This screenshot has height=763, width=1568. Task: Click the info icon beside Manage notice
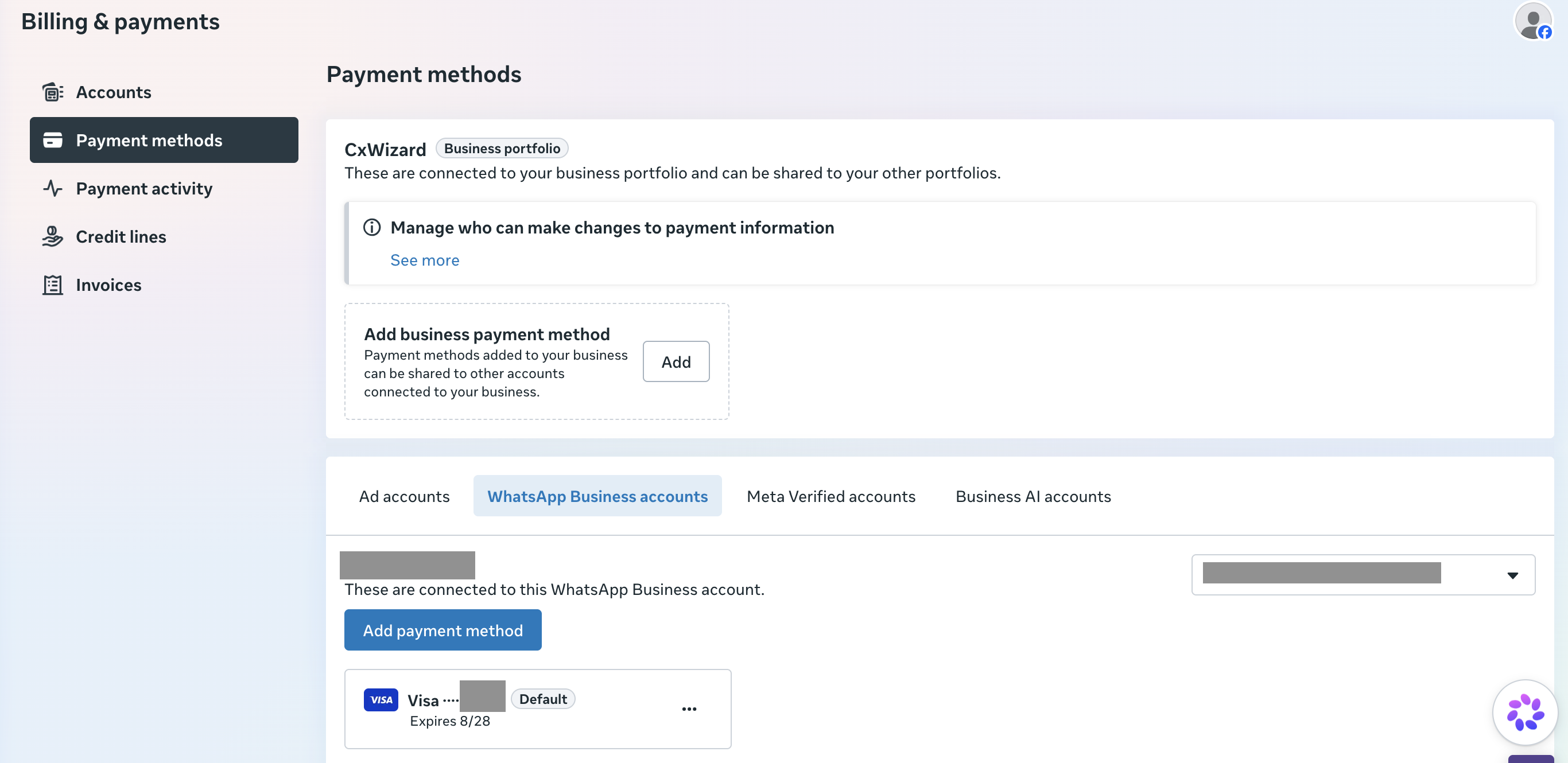tap(372, 228)
